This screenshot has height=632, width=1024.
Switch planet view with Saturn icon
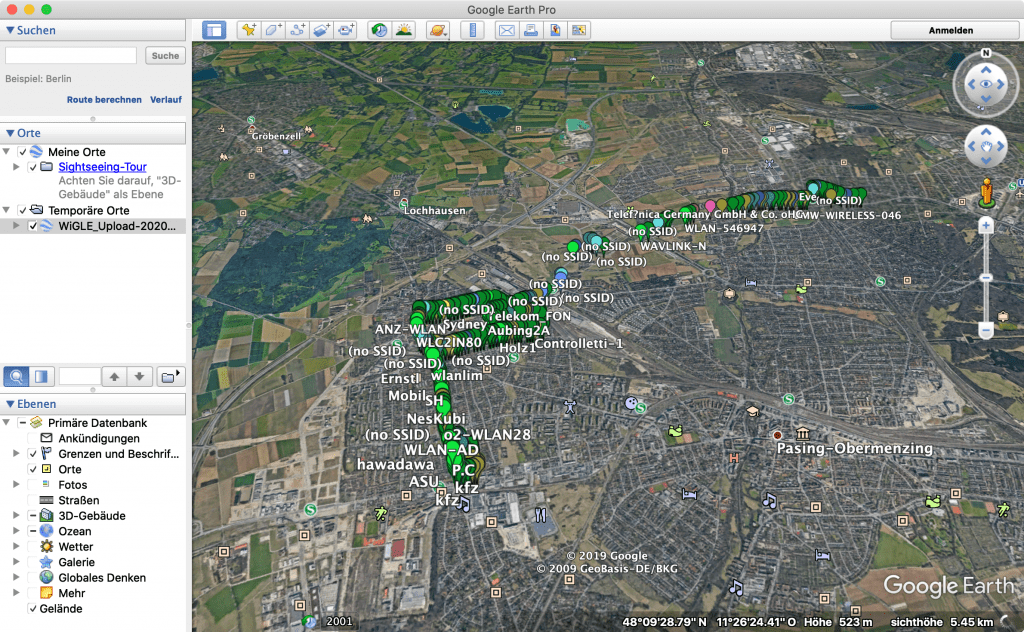pos(438,30)
